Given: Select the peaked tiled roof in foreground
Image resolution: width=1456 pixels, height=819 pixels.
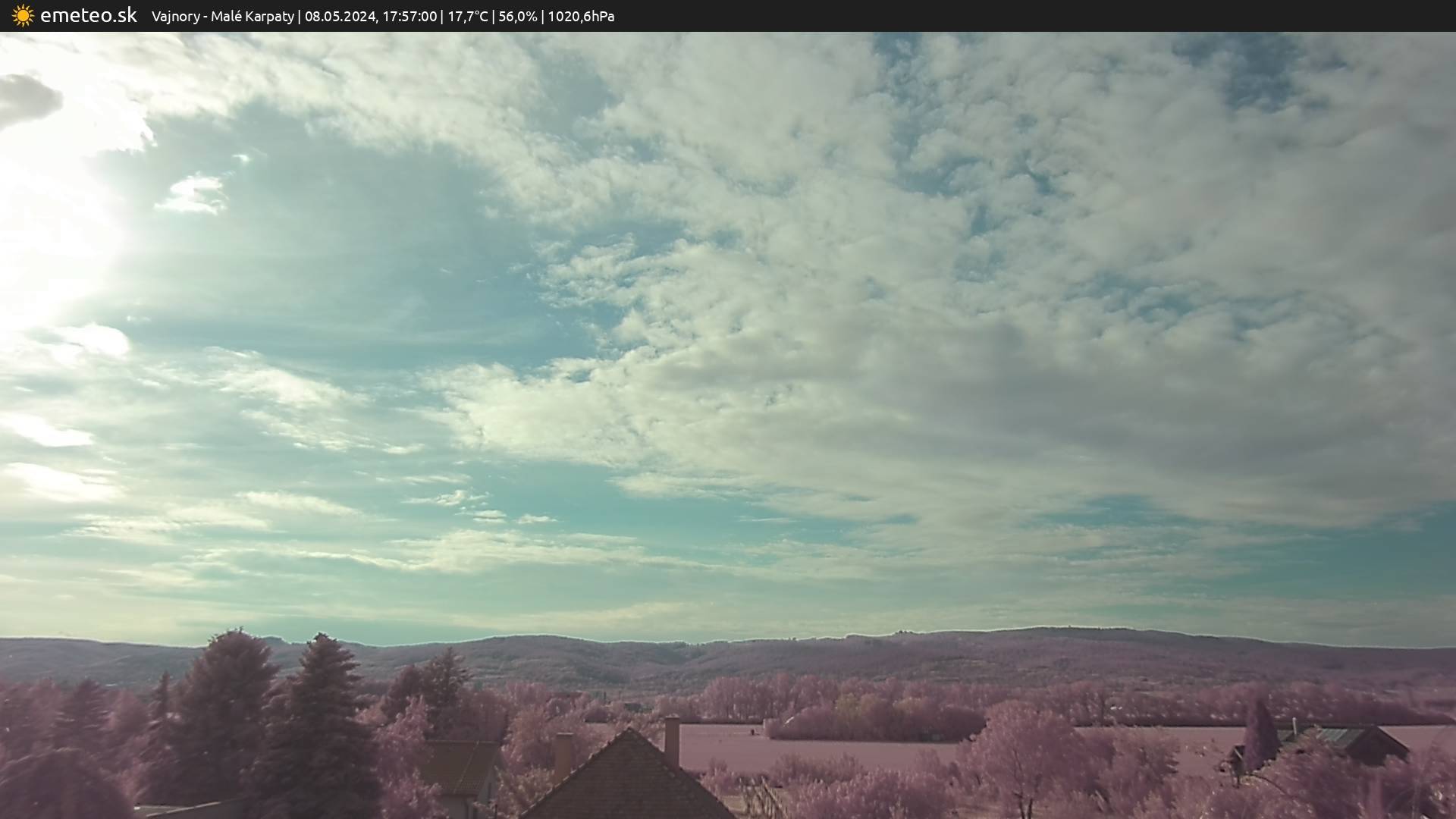Looking at the screenshot, I should [x=629, y=775].
